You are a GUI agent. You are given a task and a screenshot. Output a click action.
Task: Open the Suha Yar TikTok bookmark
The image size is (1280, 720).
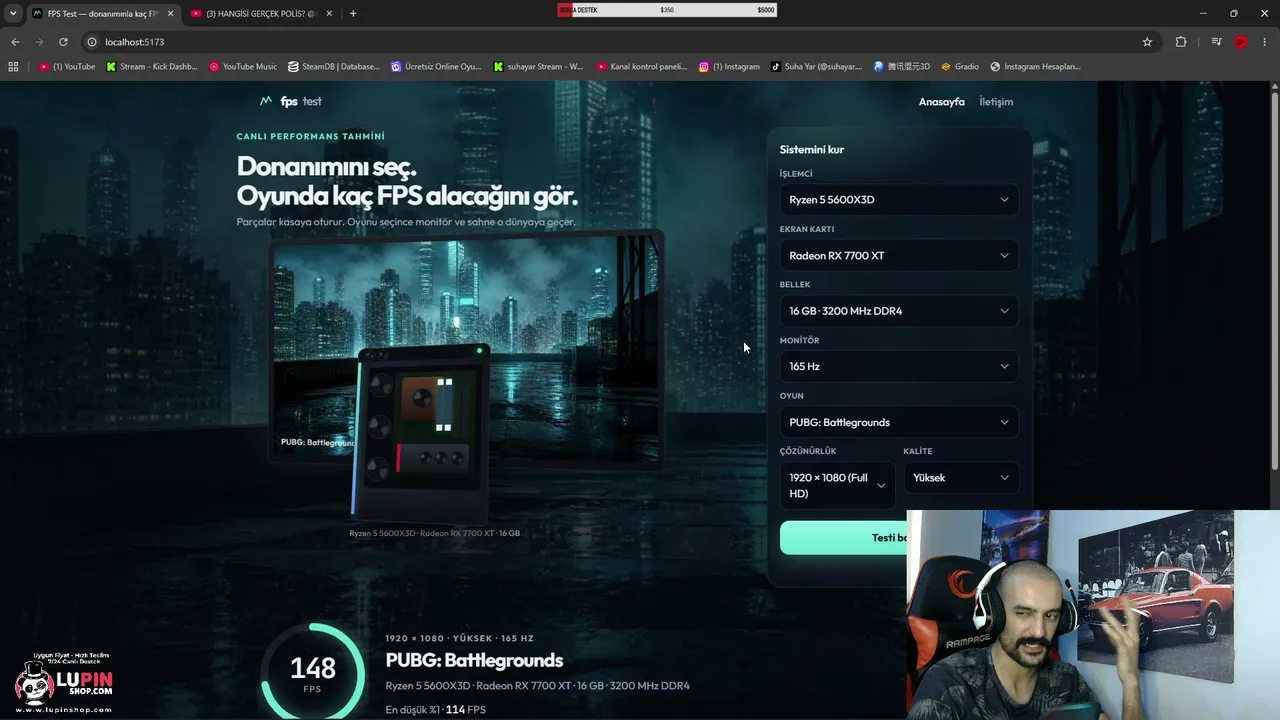click(816, 67)
